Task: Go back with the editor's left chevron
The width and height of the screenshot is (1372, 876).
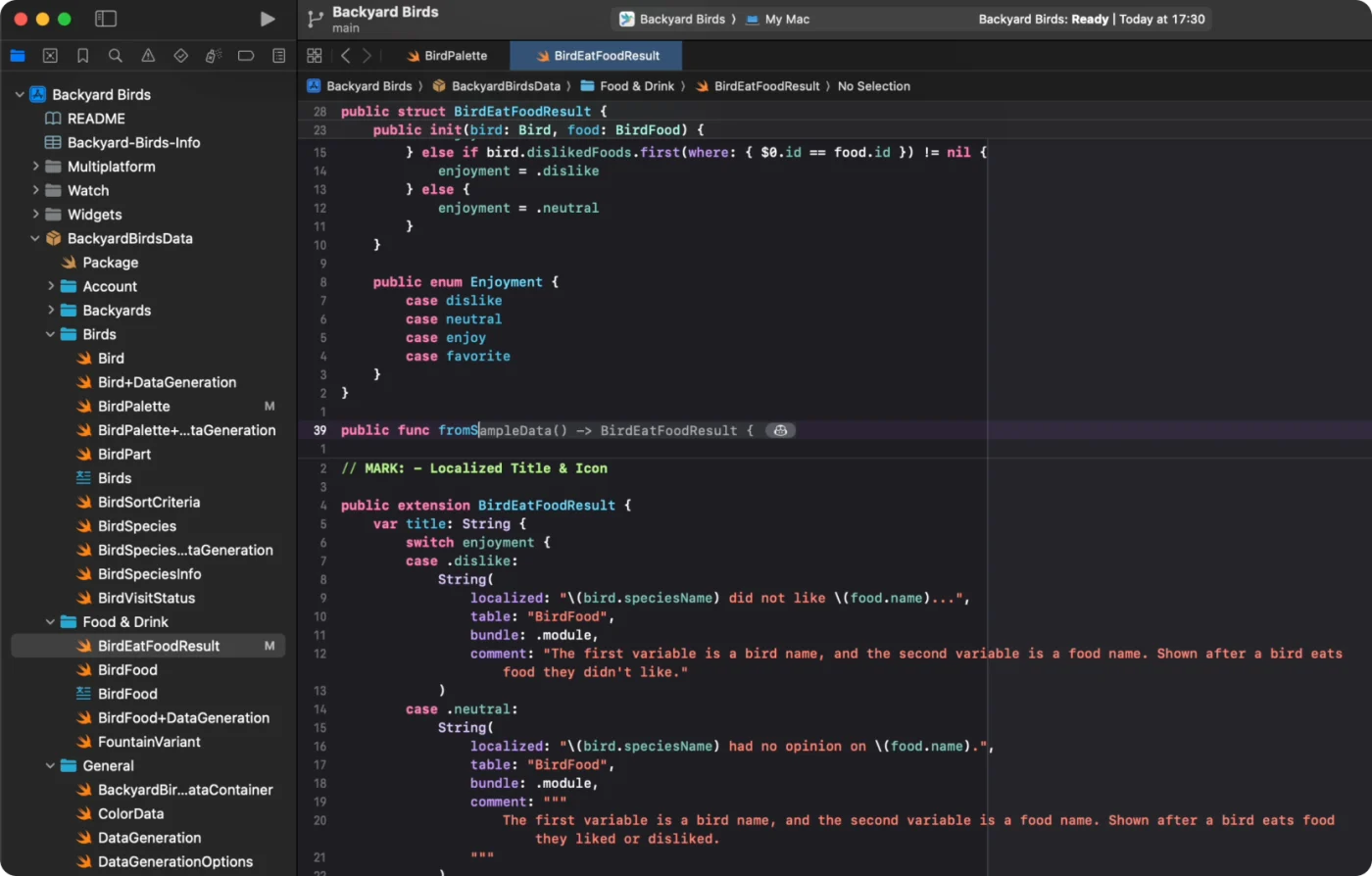Action: (346, 56)
